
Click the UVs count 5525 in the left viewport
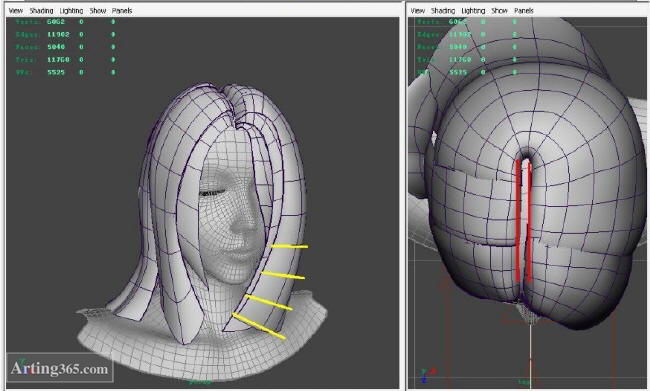click(x=56, y=72)
